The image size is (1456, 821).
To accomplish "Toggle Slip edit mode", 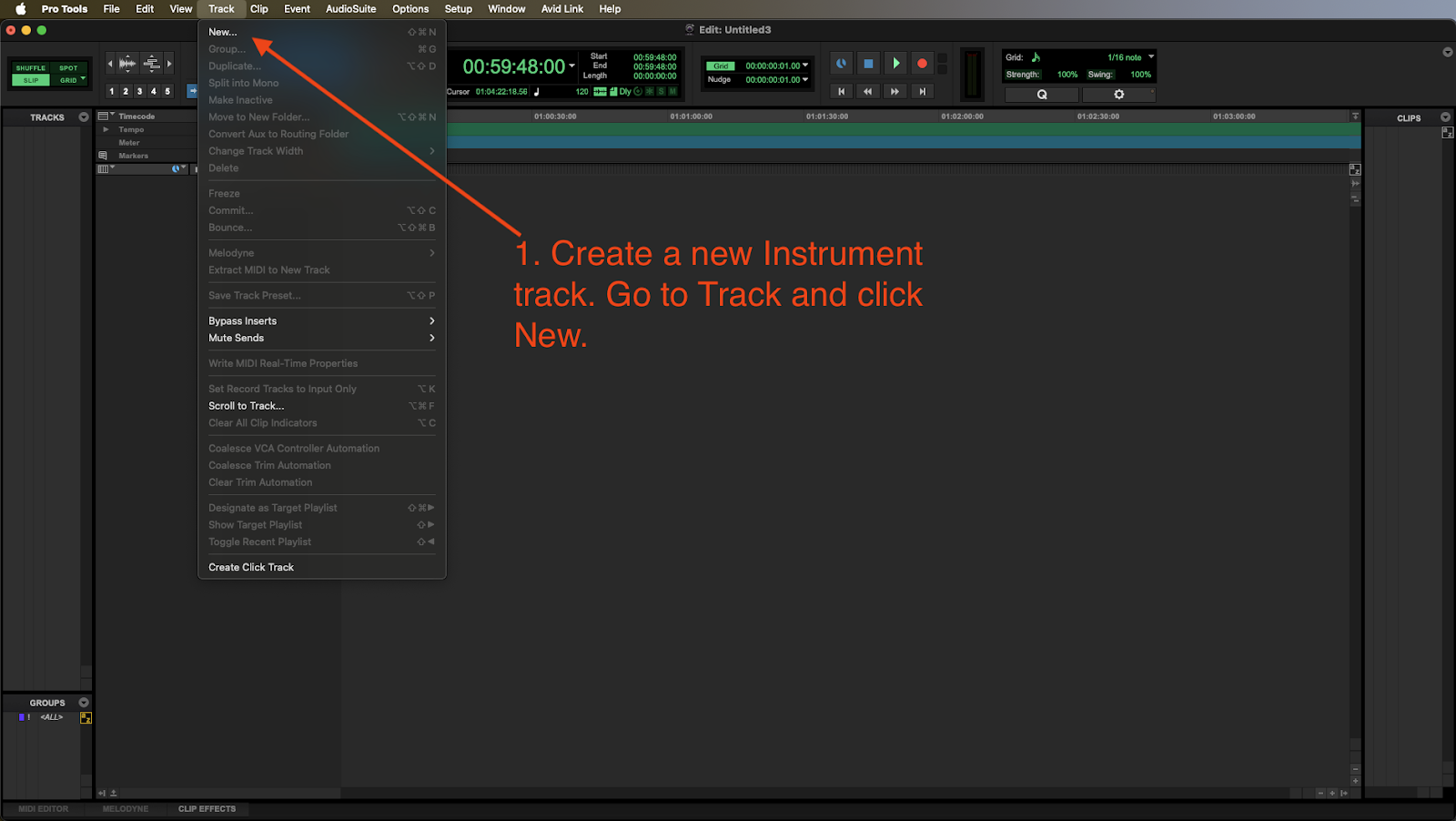I will [x=31, y=80].
